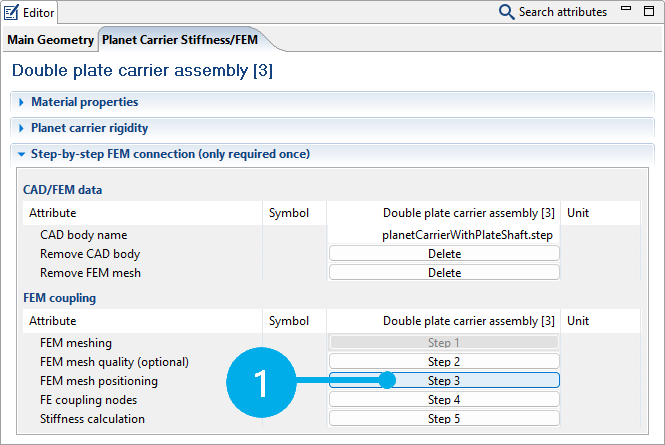Screen dimensions: 665x445
Task: Execute Step 5 stiffness calculation
Action: [444, 419]
